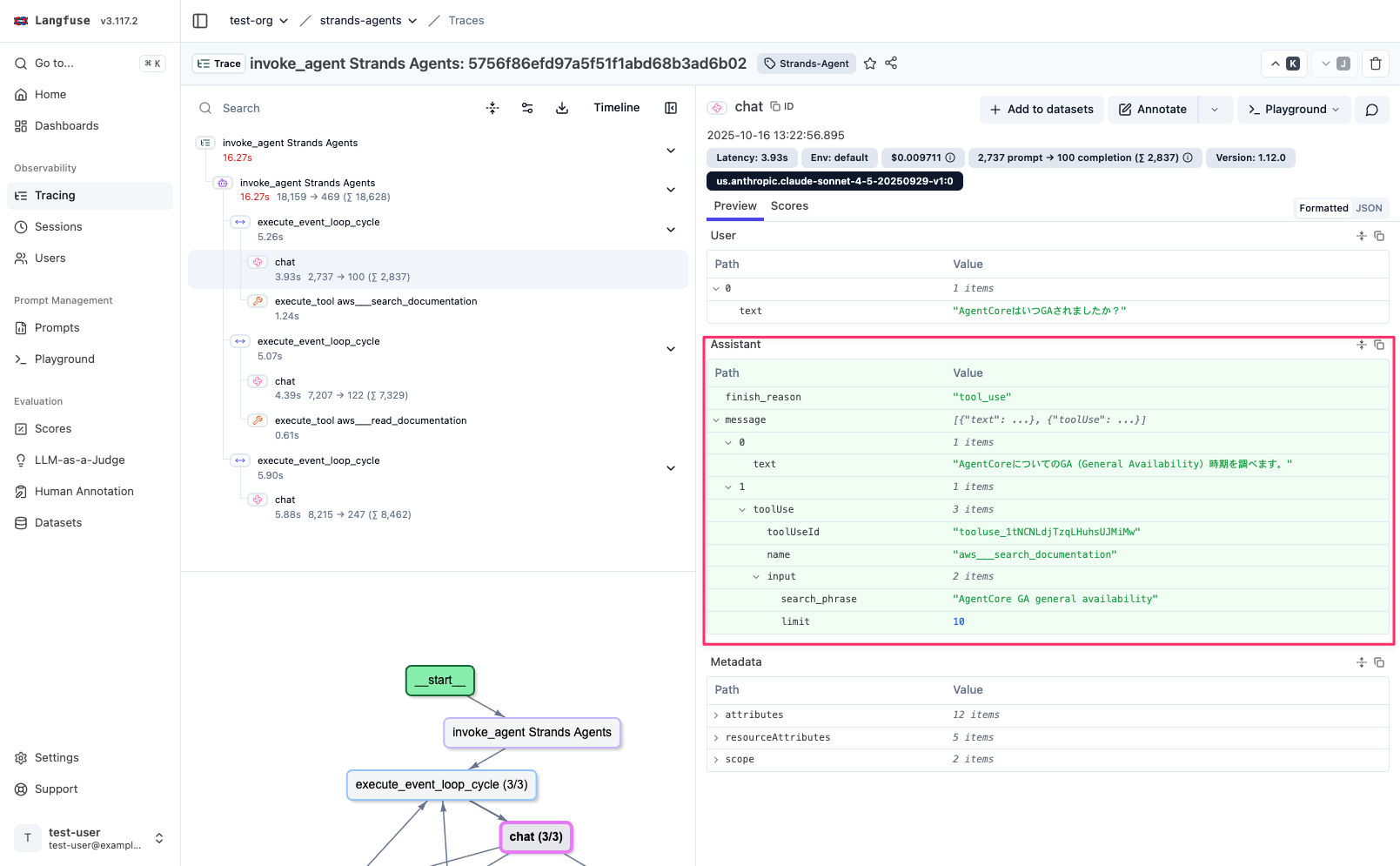Download the trace using download icon

tap(562, 108)
